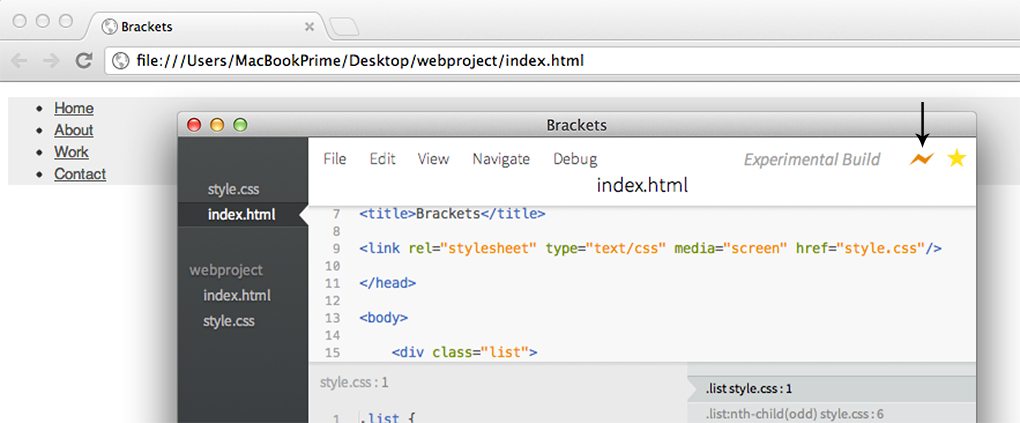
Task: Select the Brackets browser tab
Action: [205, 27]
